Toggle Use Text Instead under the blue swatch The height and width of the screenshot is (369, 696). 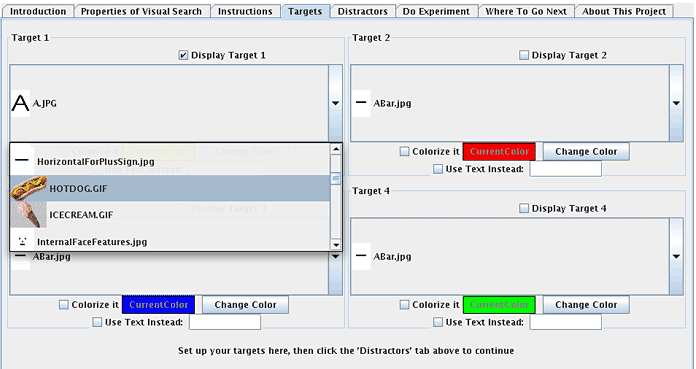(x=97, y=322)
